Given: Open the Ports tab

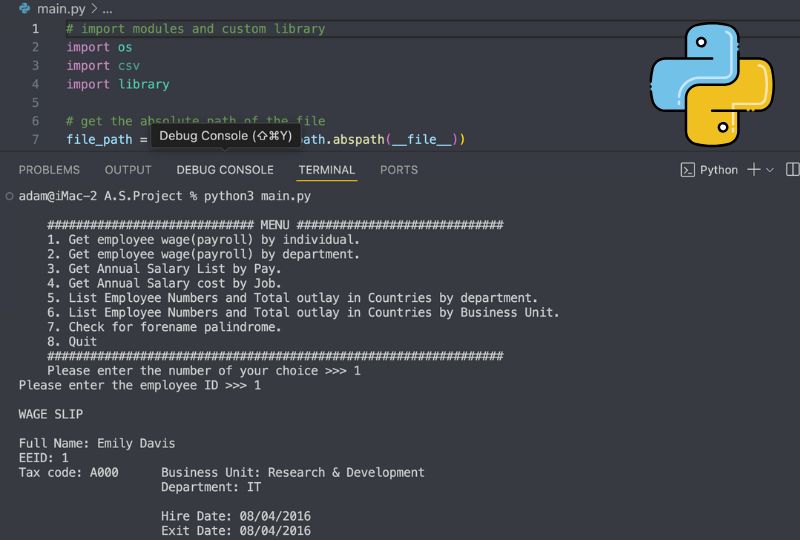Looking at the screenshot, I should click(x=399, y=170).
